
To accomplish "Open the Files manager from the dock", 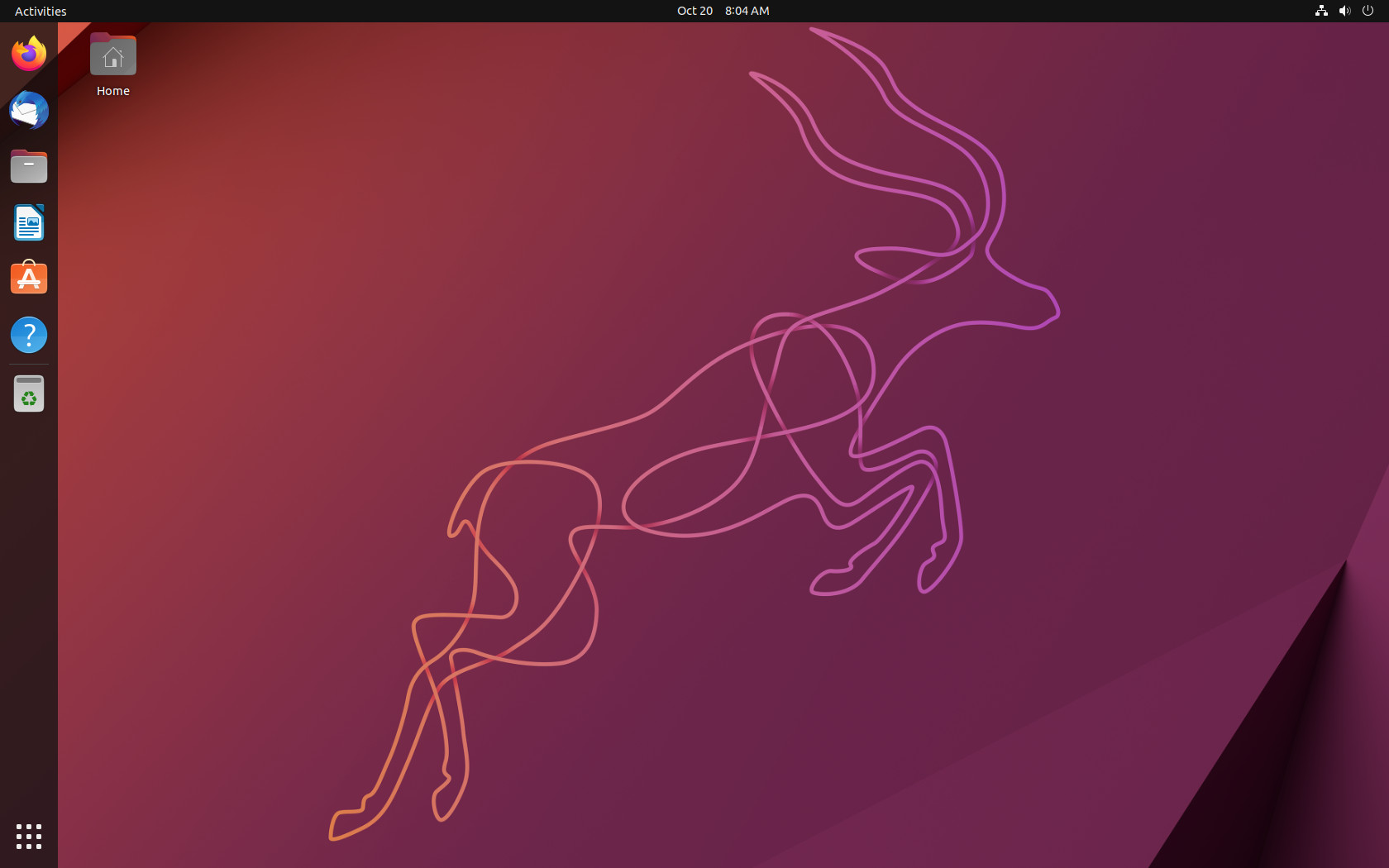I will [29, 166].
